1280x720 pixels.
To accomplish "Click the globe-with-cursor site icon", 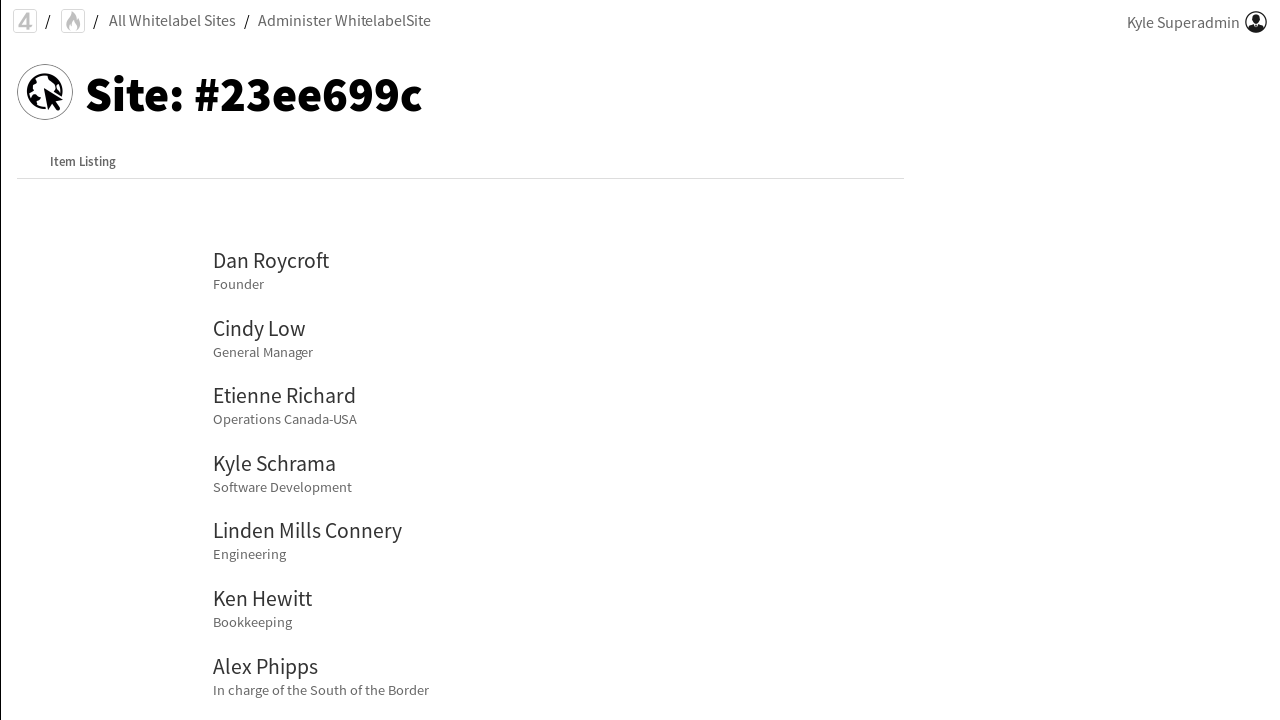I will [x=45, y=92].
